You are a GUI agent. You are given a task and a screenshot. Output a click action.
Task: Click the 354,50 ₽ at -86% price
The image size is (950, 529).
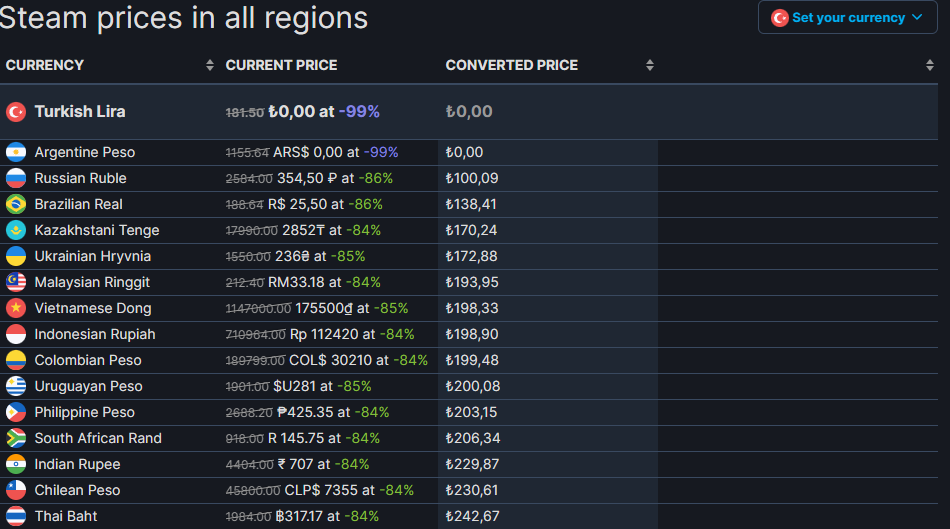(x=334, y=178)
